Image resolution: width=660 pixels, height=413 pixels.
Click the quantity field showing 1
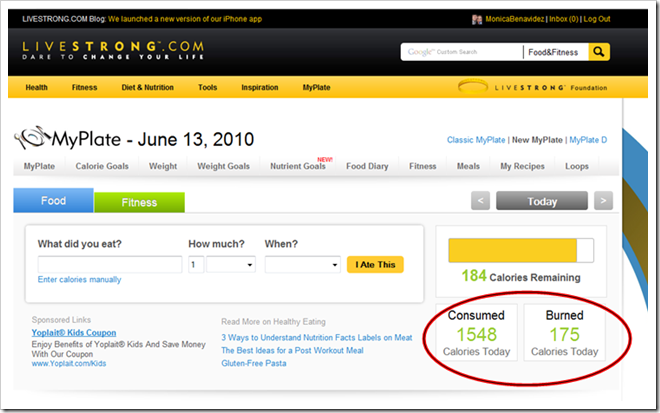(x=196, y=264)
